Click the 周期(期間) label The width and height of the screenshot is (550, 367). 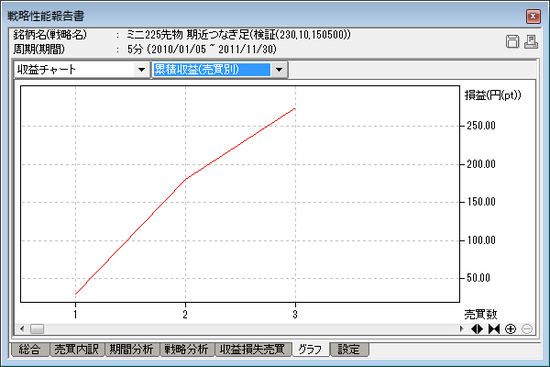pyautogui.click(x=39, y=49)
